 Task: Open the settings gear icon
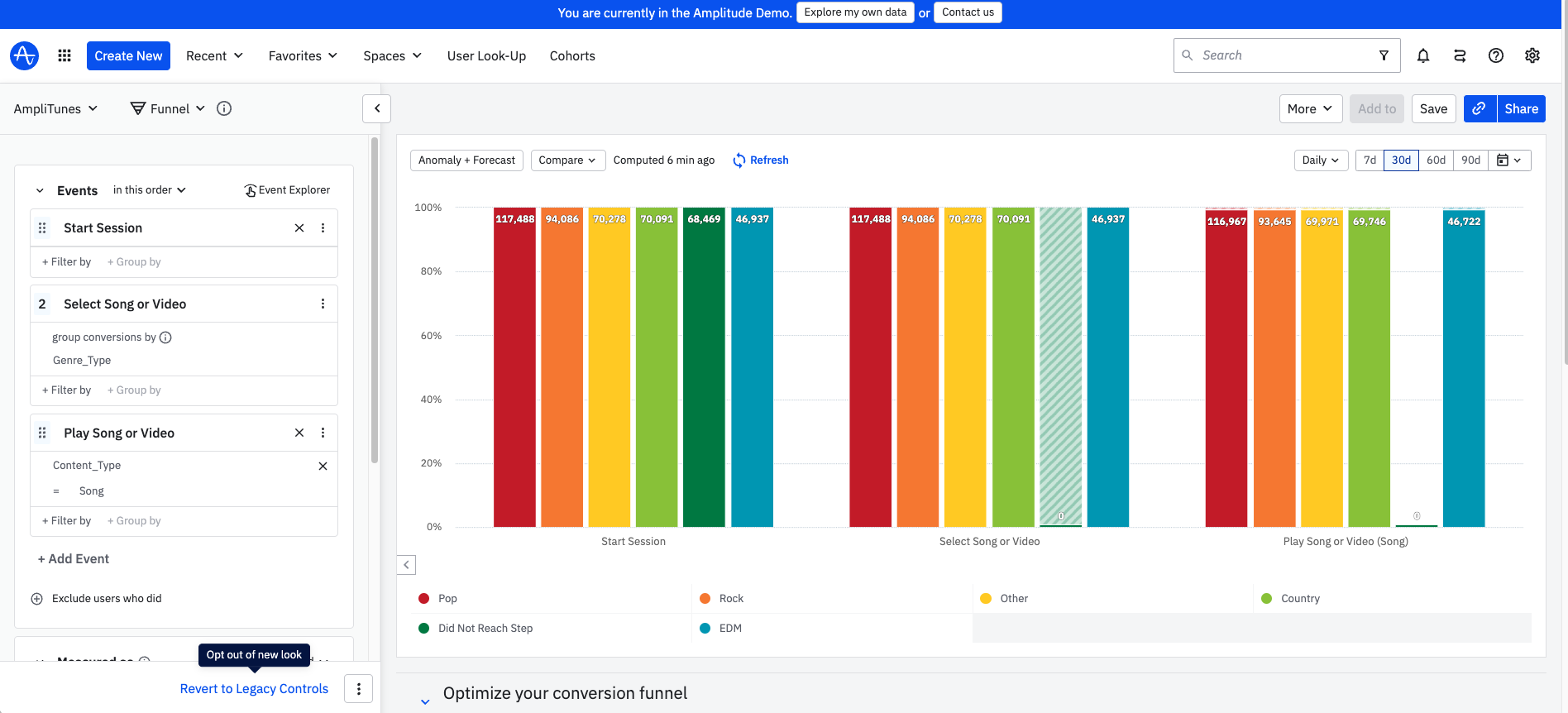point(1532,55)
